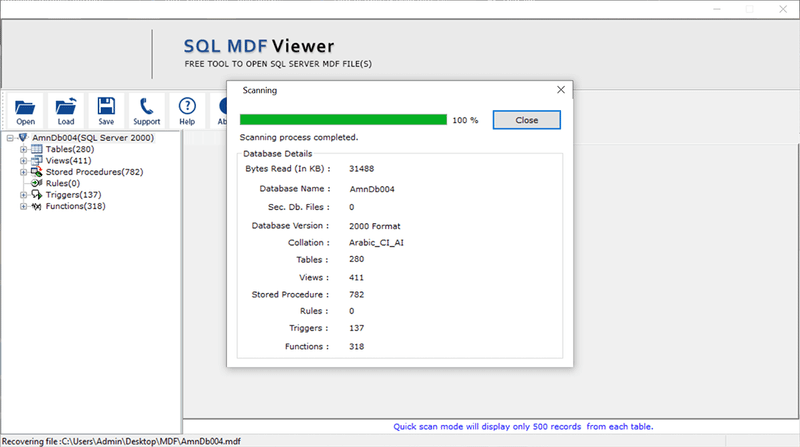Image resolution: width=800 pixels, height=447 pixels.
Task: Dismiss Scanning dialog with X button
Action: 561,90
